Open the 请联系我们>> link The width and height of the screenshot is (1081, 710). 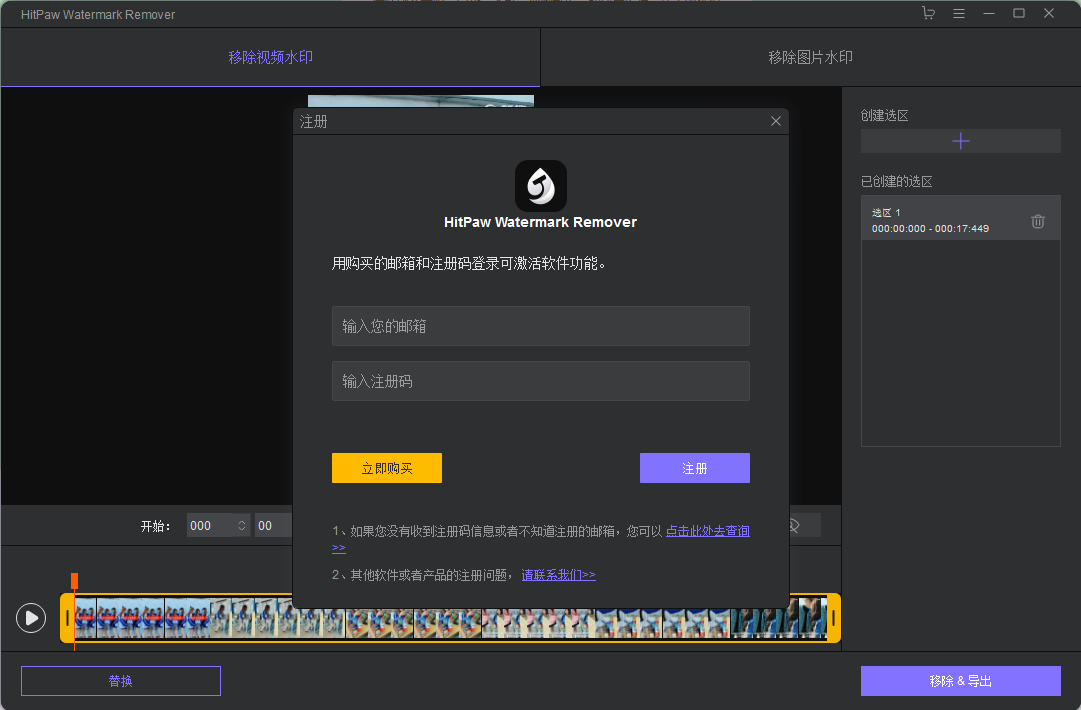click(558, 575)
